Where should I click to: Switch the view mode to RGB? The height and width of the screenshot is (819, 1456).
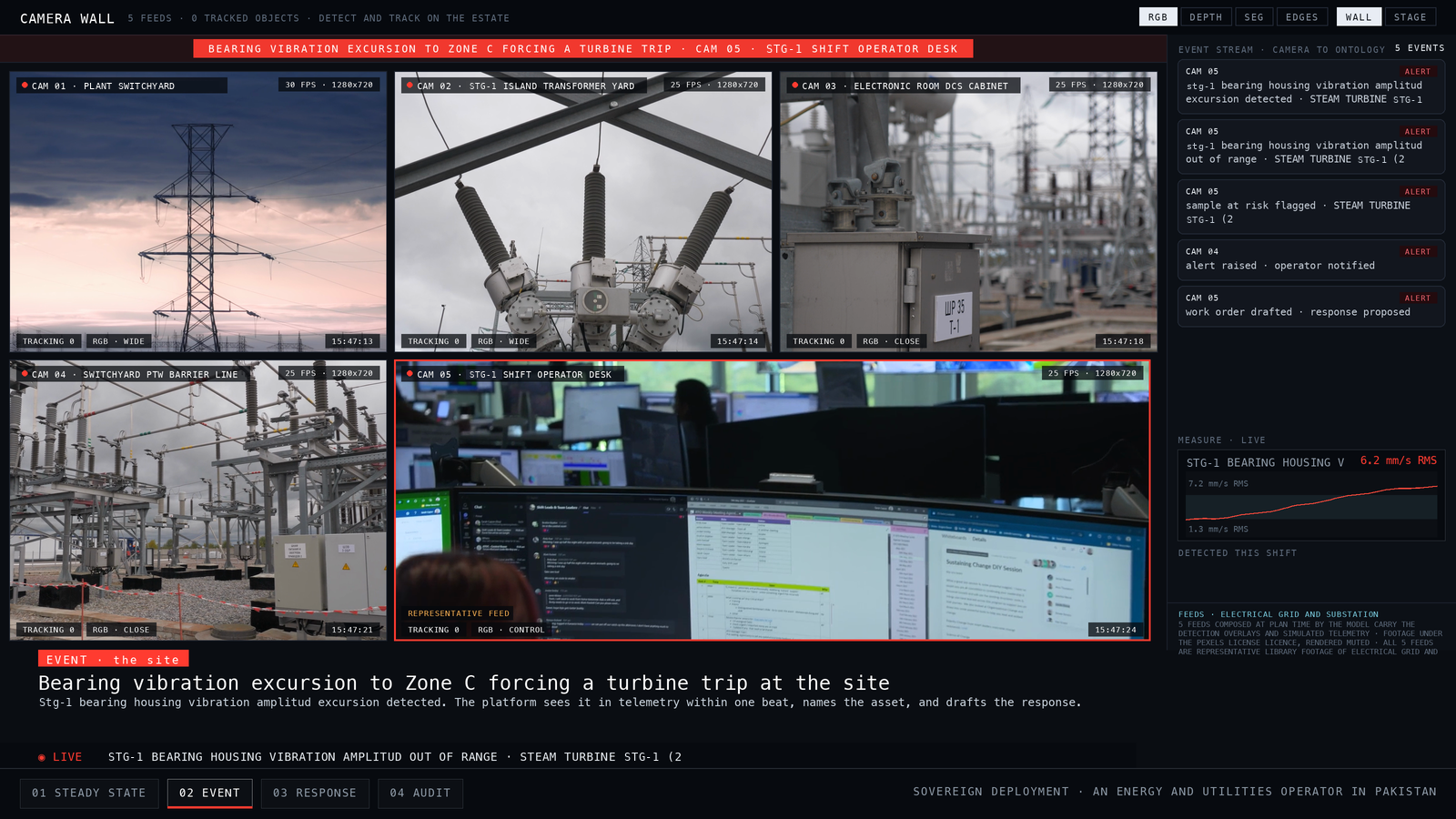[x=1158, y=17]
